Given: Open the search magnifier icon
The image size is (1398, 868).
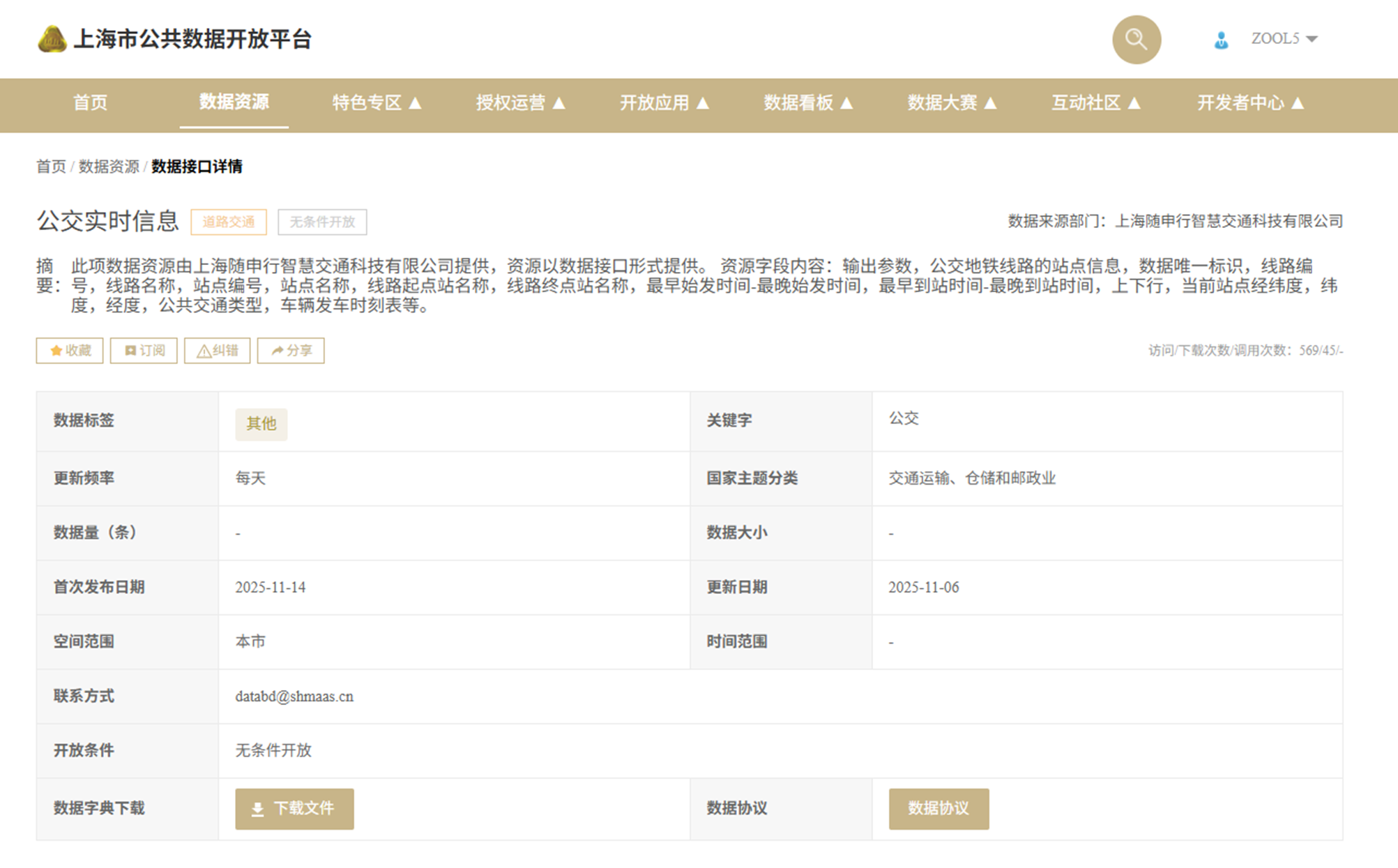Looking at the screenshot, I should (x=1136, y=39).
